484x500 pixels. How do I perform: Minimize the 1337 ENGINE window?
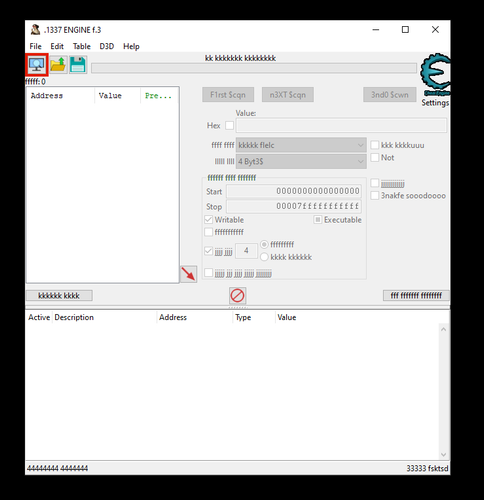point(376,30)
